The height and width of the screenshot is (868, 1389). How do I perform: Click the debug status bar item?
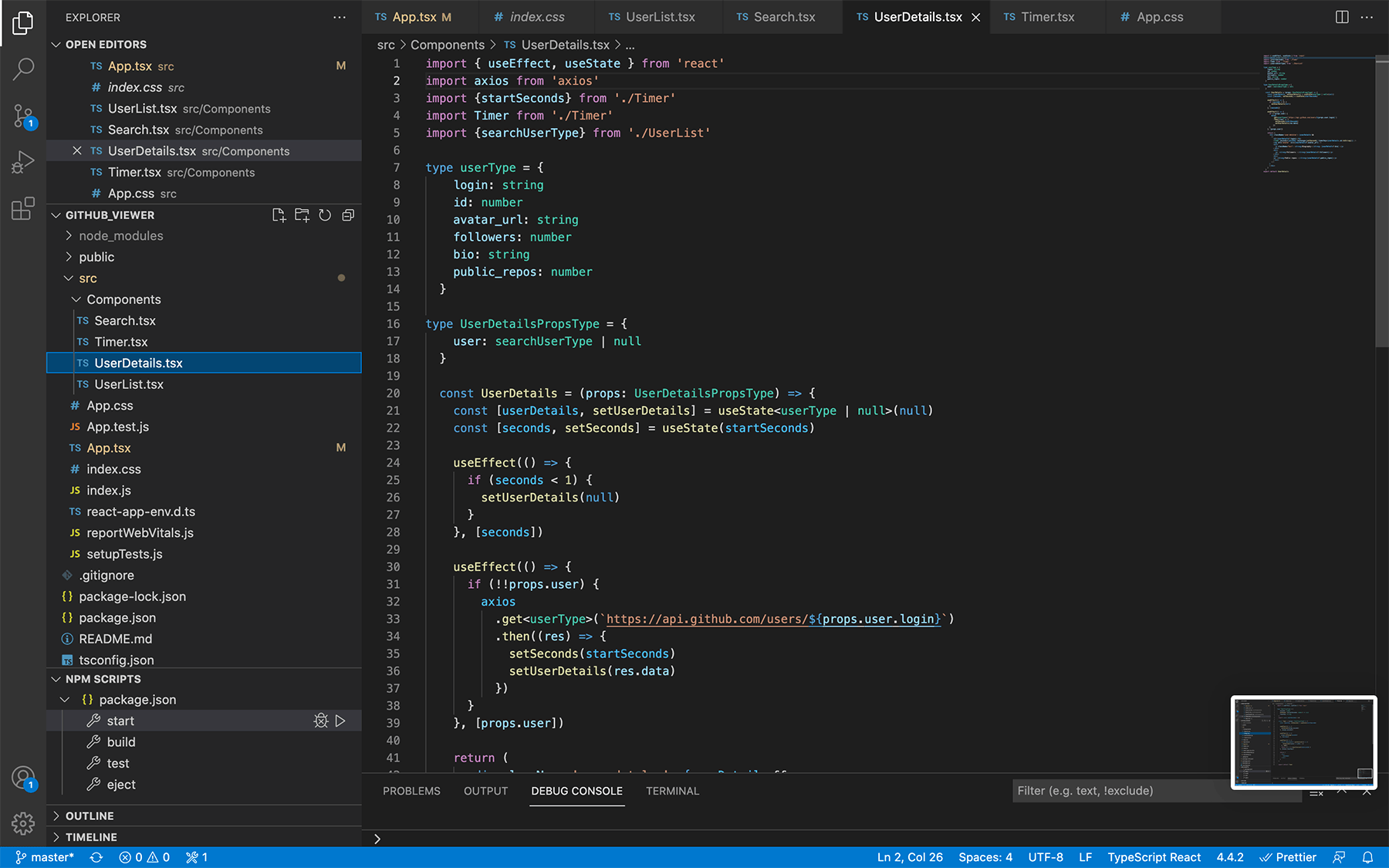[197, 857]
